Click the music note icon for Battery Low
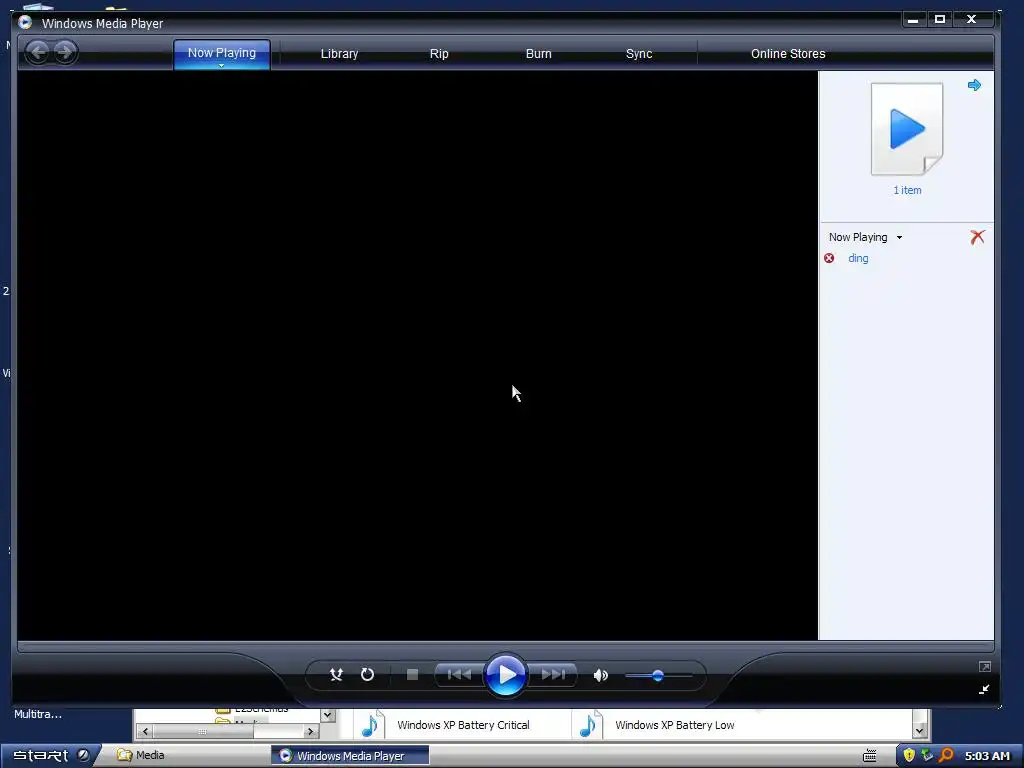 [590, 725]
